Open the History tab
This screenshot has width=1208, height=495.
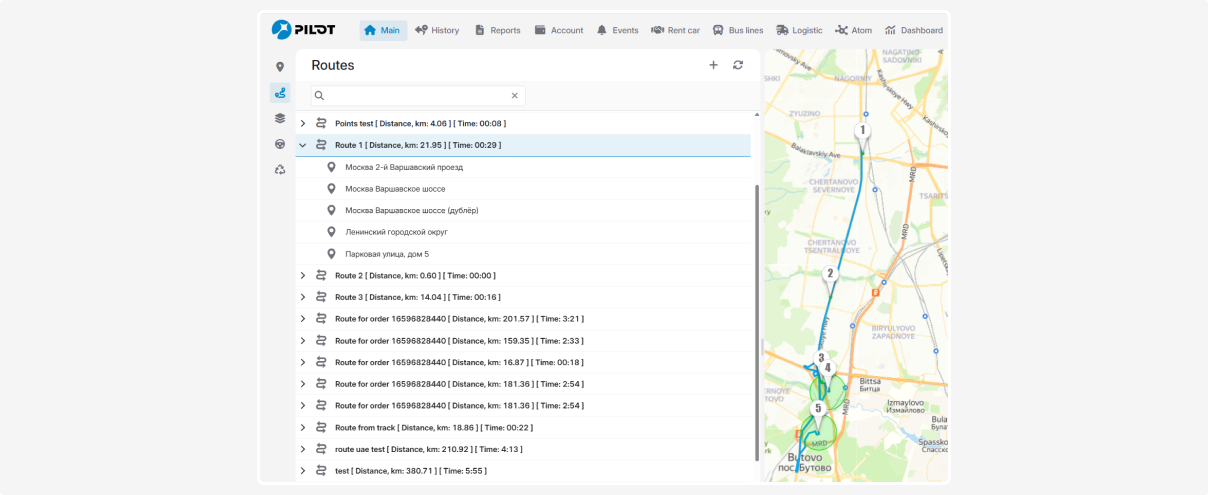coord(437,30)
